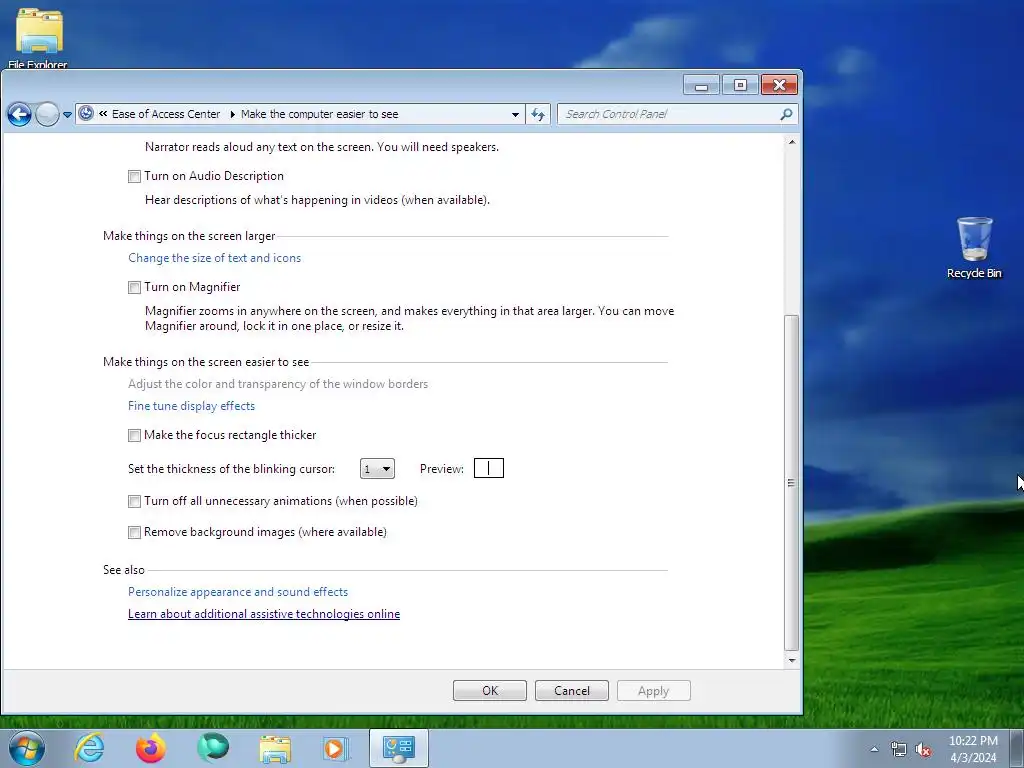Click the scrollbar down arrow
Screen dimensions: 1024x768
click(x=792, y=660)
